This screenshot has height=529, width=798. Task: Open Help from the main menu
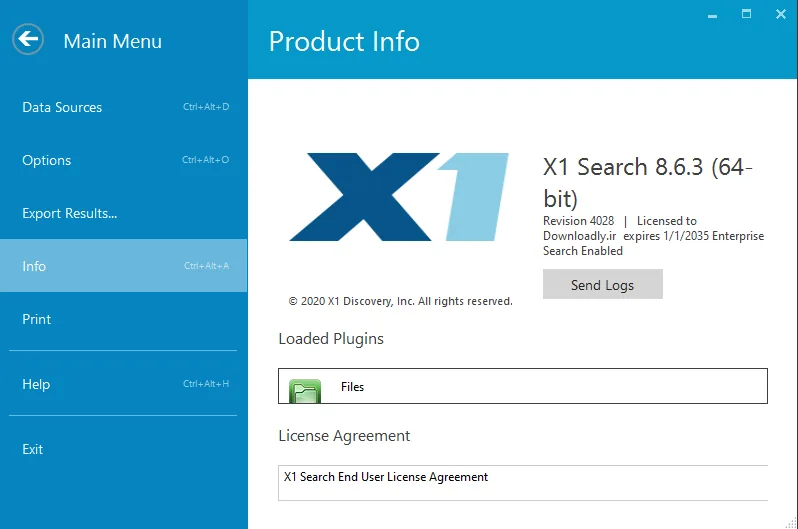(x=124, y=384)
